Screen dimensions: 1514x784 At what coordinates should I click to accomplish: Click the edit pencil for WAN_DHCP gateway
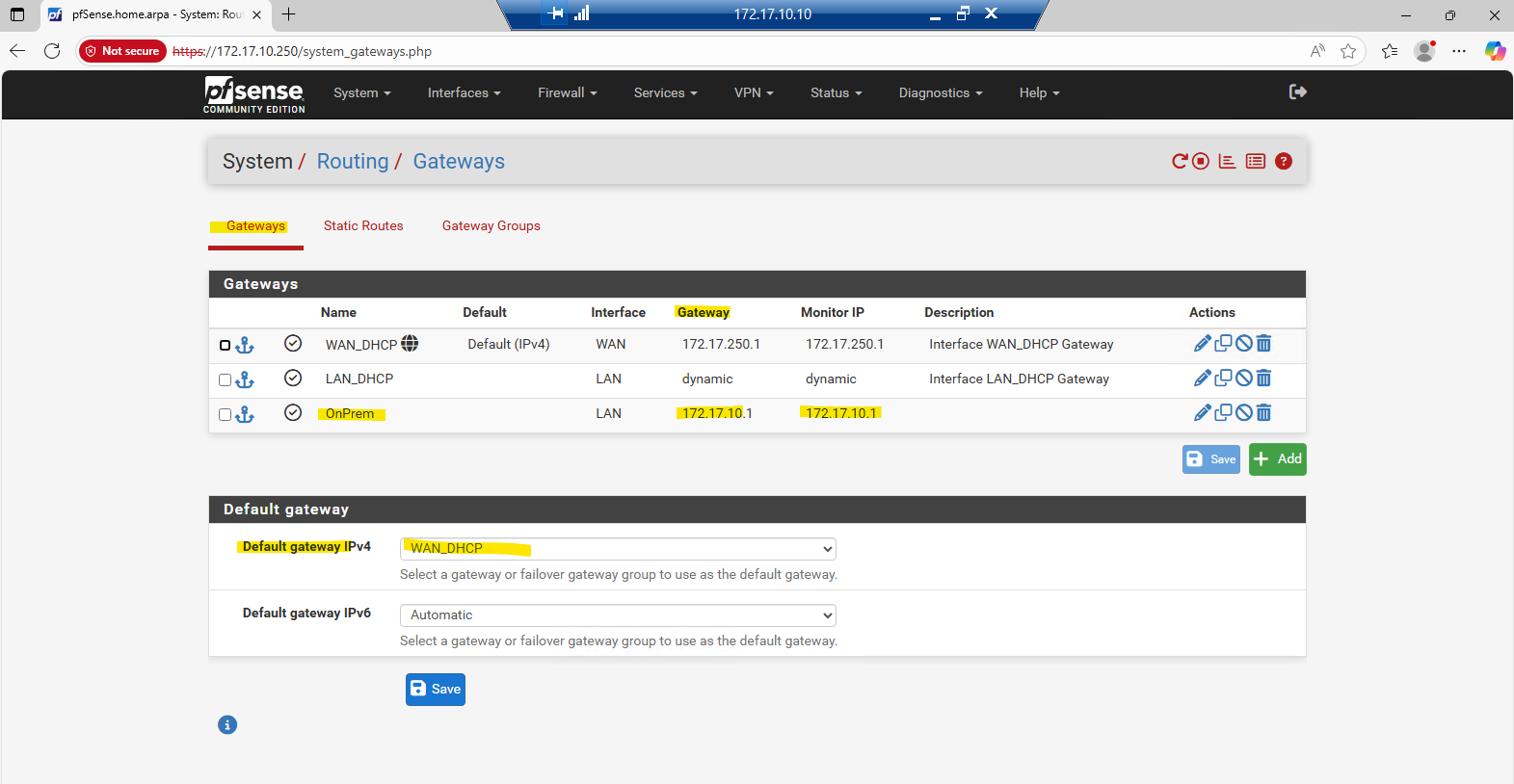click(x=1202, y=344)
